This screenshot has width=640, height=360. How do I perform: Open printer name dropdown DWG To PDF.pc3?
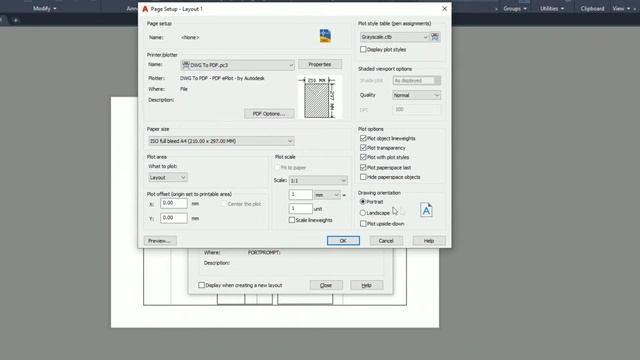(x=238, y=65)
